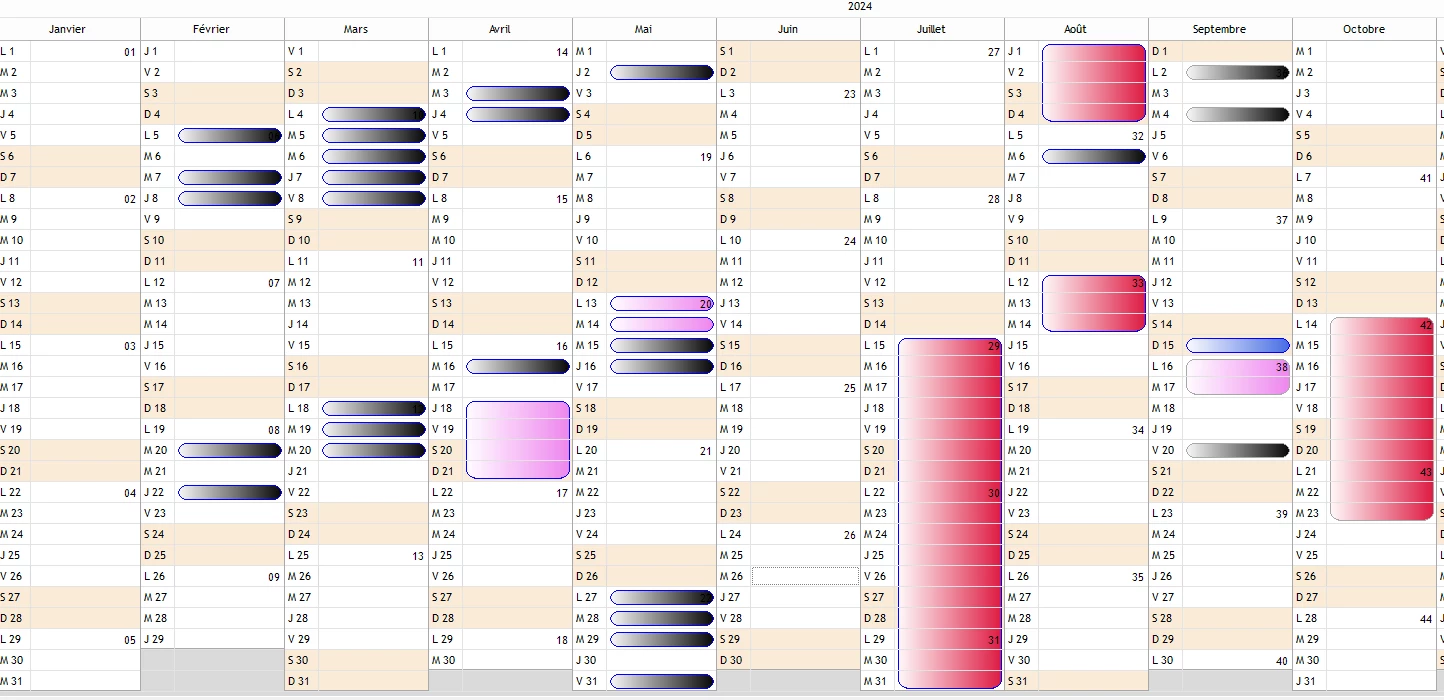
Task: Open the gray event on Mai J 2
Action: (x=662, y=72)
